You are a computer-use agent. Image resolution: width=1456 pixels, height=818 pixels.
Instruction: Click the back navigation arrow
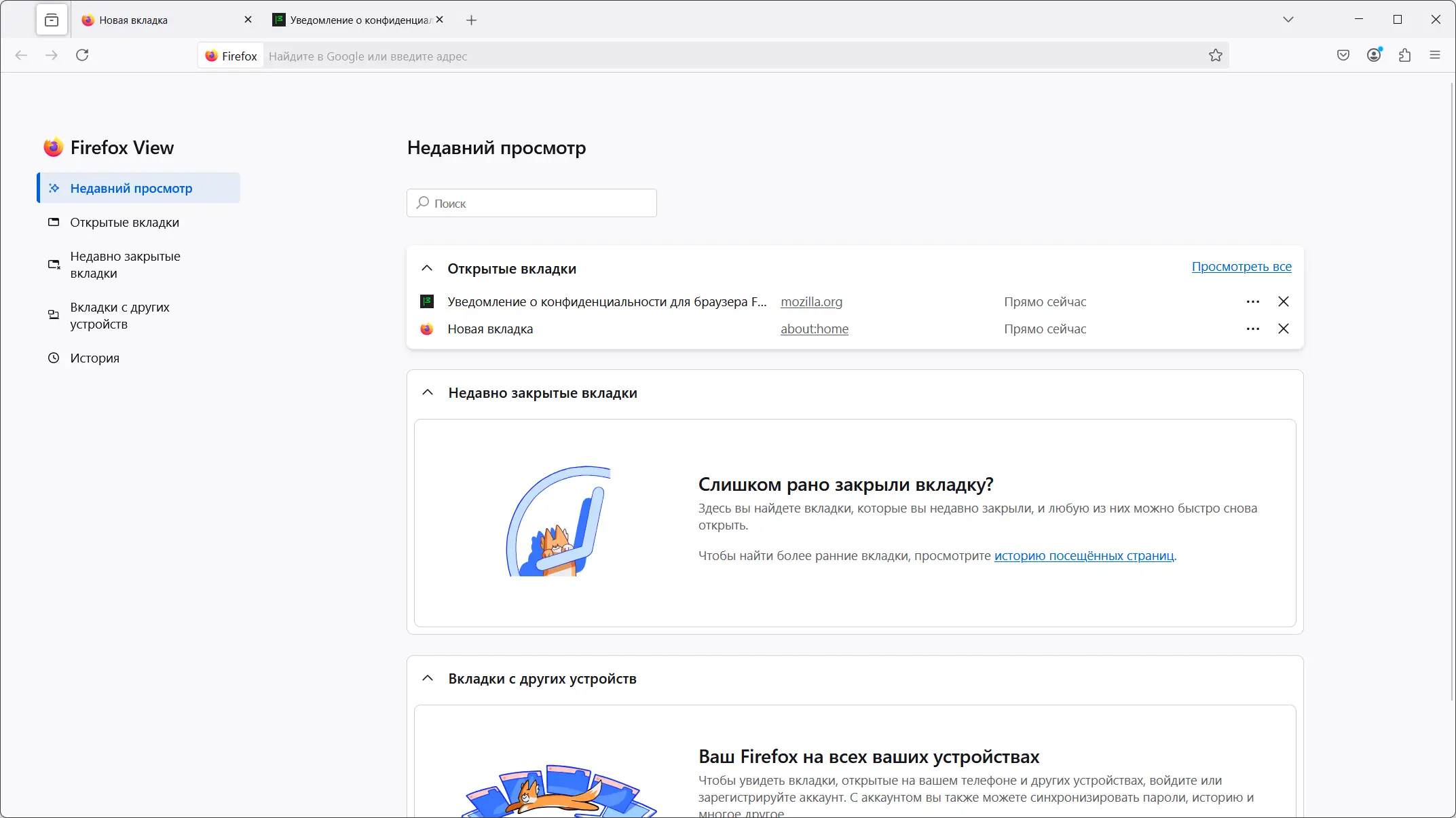click(22, 55)
